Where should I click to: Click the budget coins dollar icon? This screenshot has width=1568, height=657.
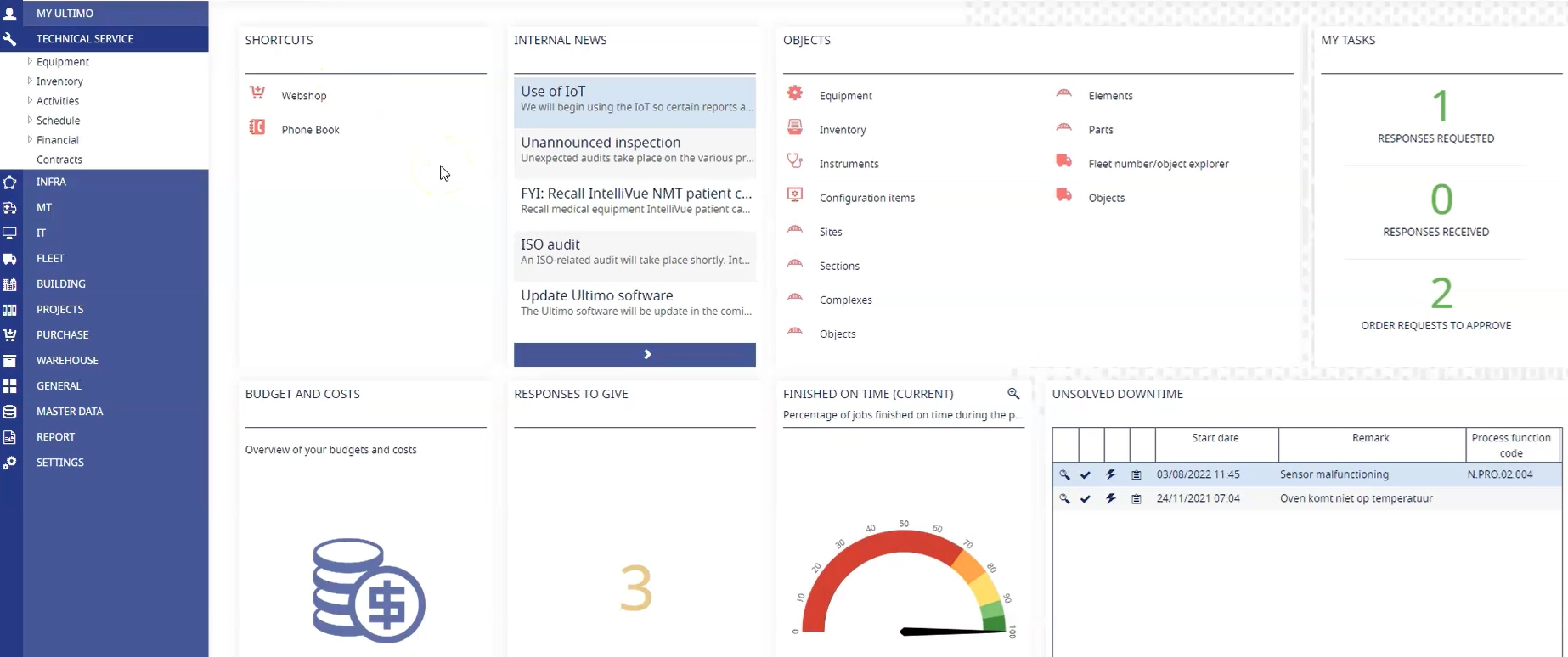[x=369, y=590]
